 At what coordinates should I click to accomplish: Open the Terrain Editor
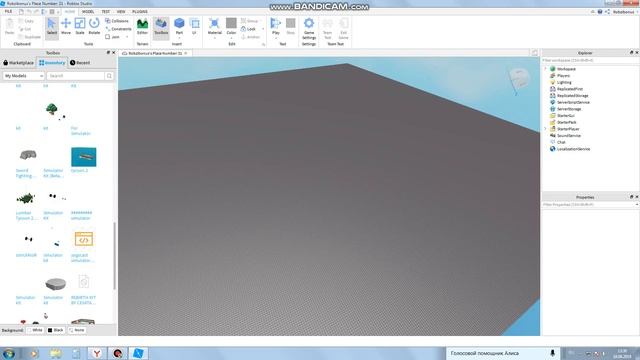(142, 27)
